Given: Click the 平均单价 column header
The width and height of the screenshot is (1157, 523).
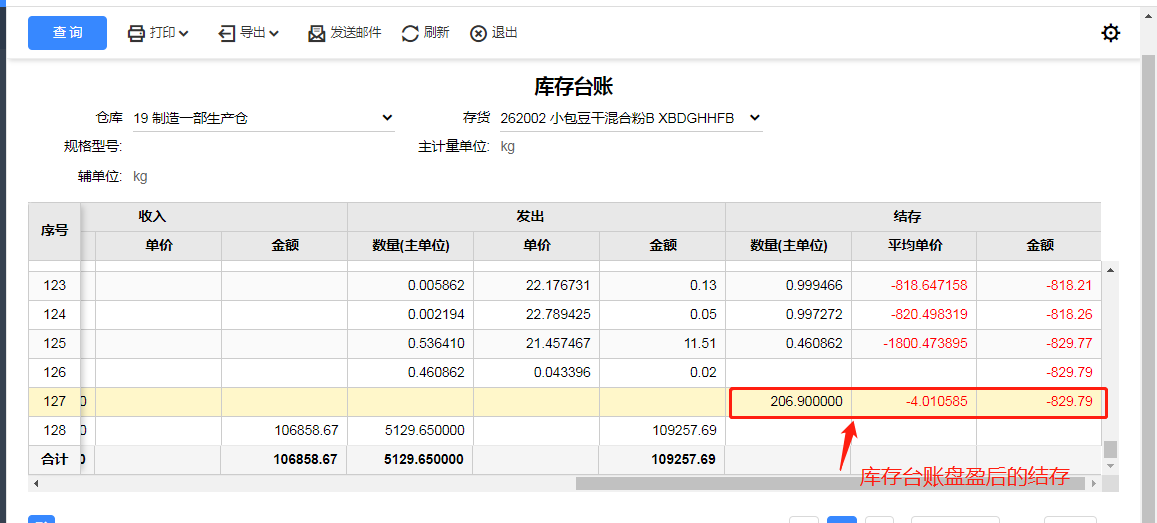Looking at the screenshot, I should coord(914,246).
